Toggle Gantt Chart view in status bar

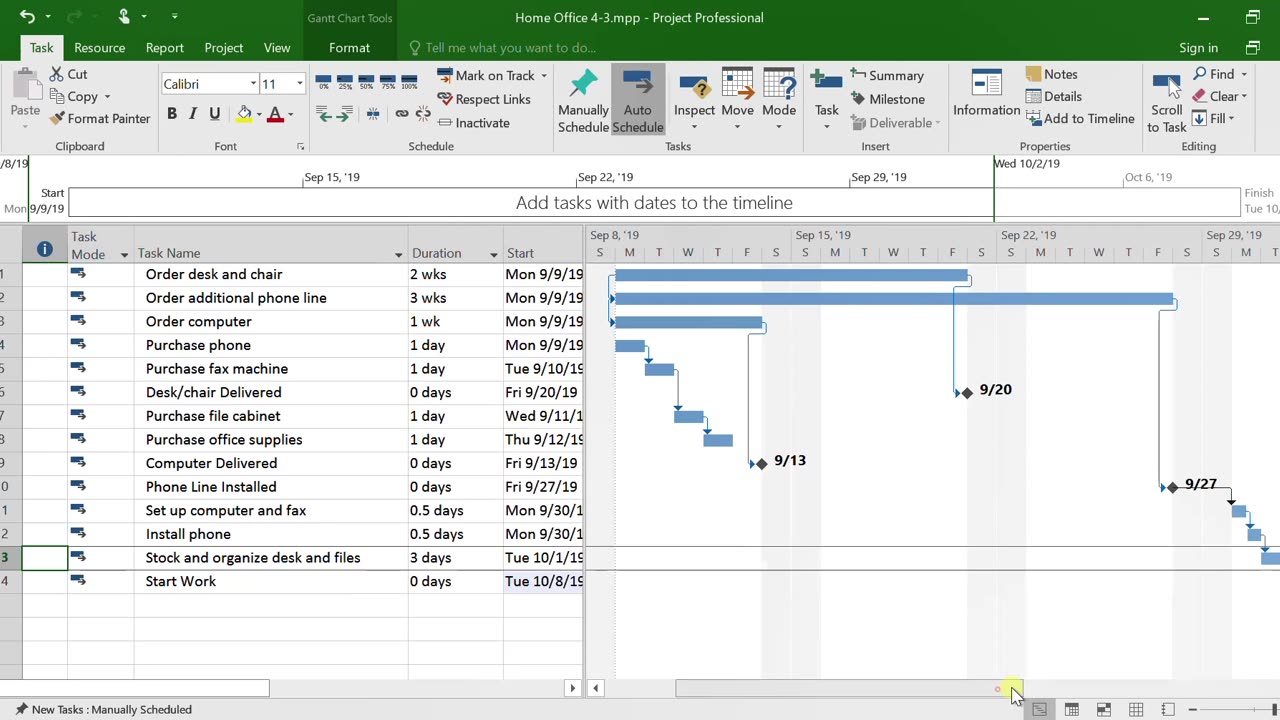click(1040, 709)
